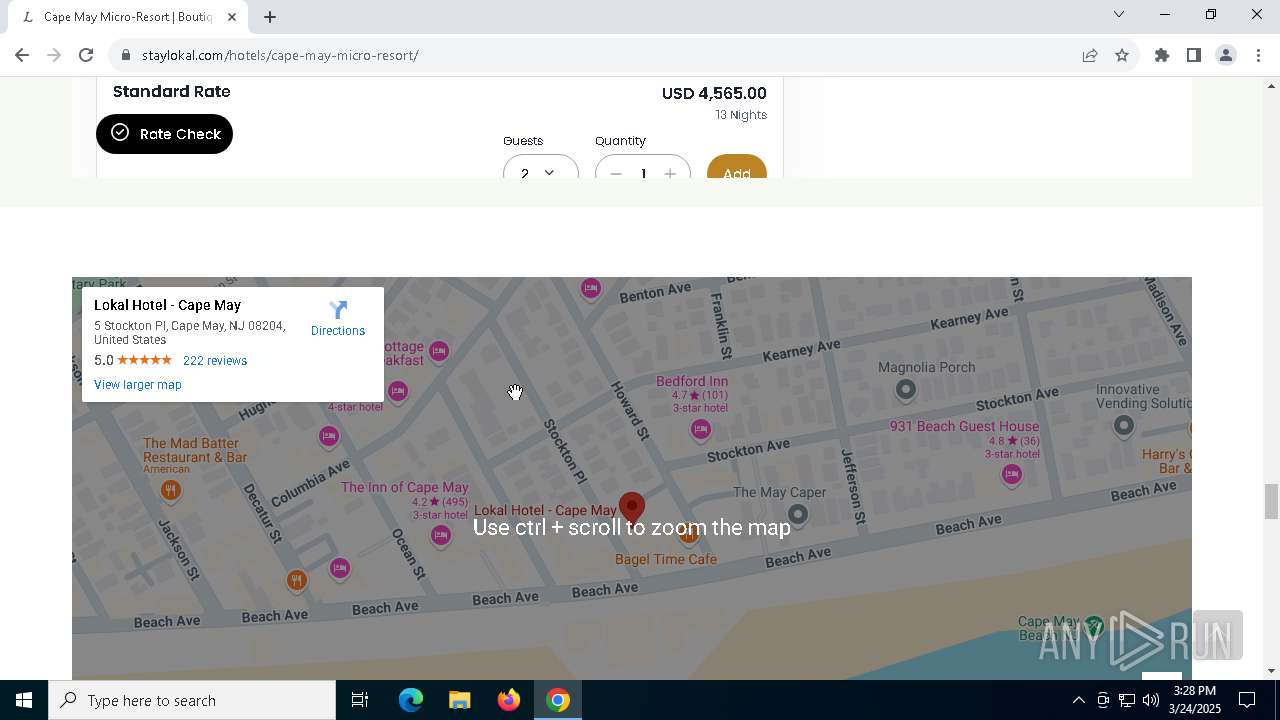1280x720 pixels.
Task: Click the page vertical scrollbar thumb
Action: click(x=1271, y=501)
